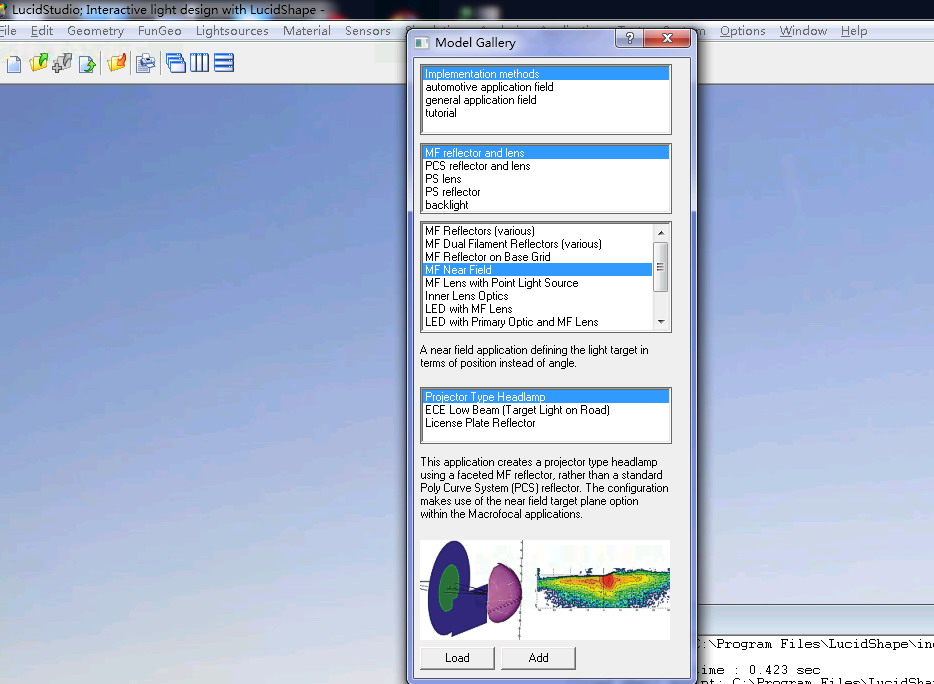The image size is (934, 684).
Task: Click the Add button
Action: [538, 658]
